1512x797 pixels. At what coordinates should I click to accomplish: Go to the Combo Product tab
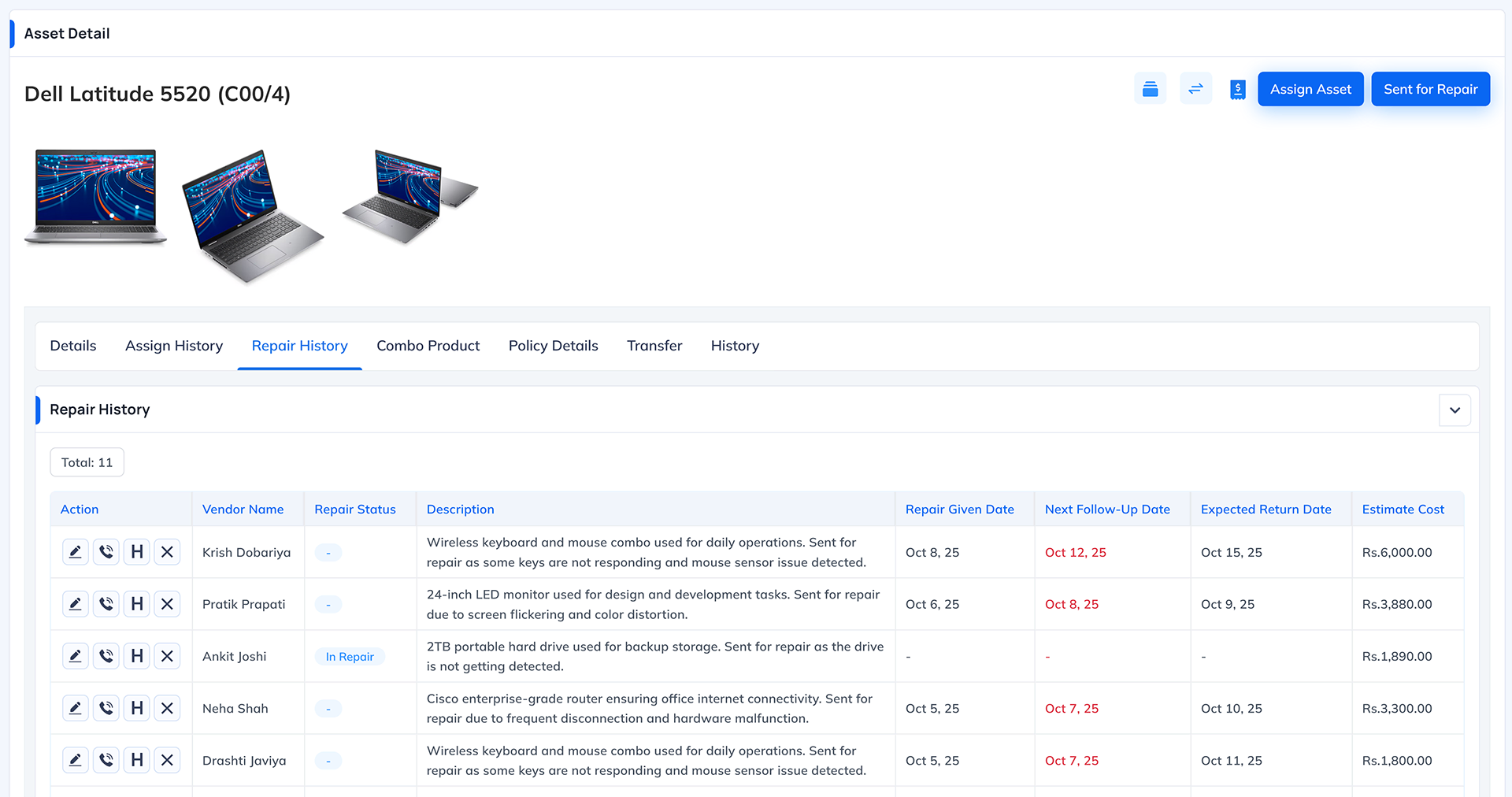click(x=428, y=346)
